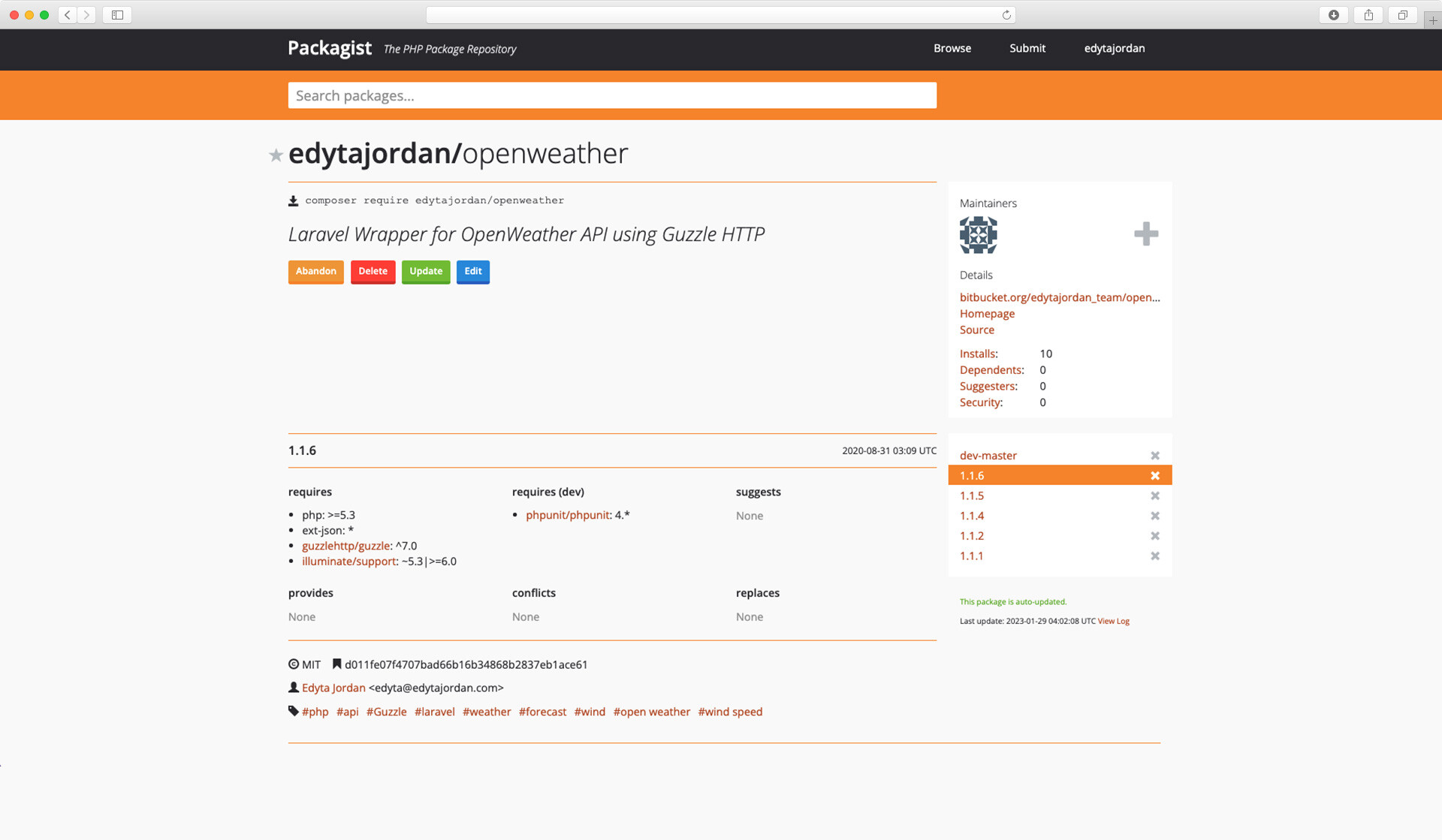1442x840 pixels.
Task: Click the MIT license icon
Action: [293, 664]
